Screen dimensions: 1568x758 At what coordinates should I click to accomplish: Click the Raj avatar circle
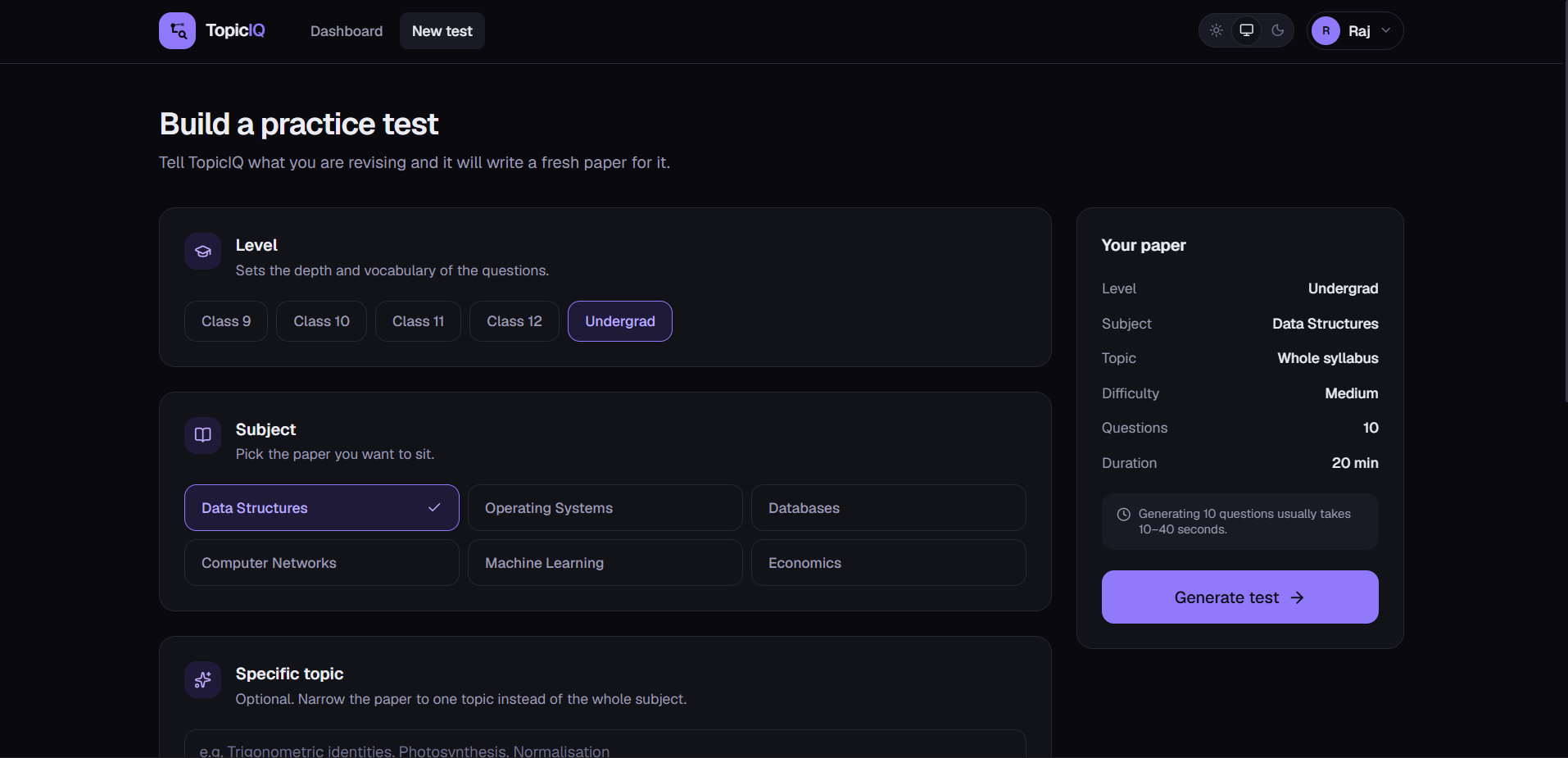coord(1326,31)
